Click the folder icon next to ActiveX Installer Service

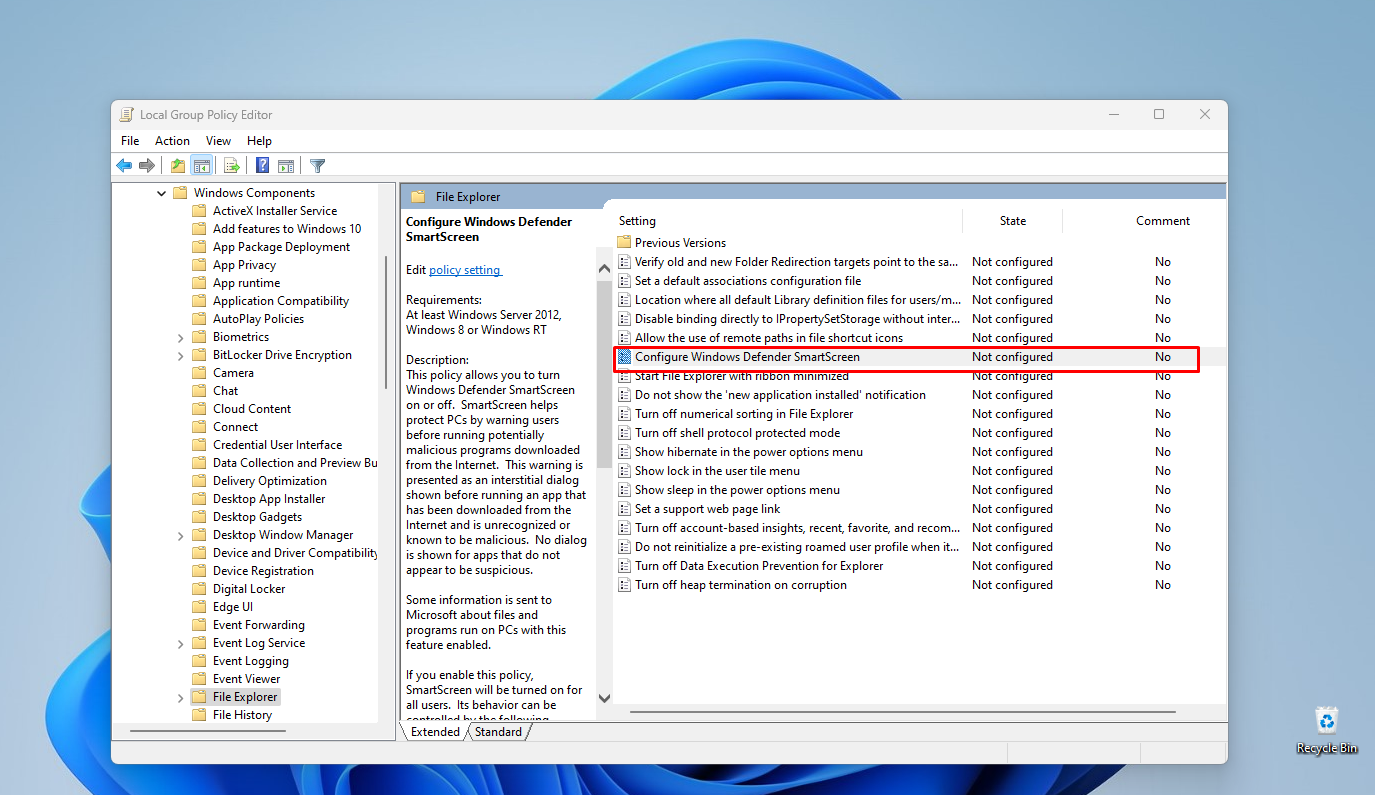199,211
